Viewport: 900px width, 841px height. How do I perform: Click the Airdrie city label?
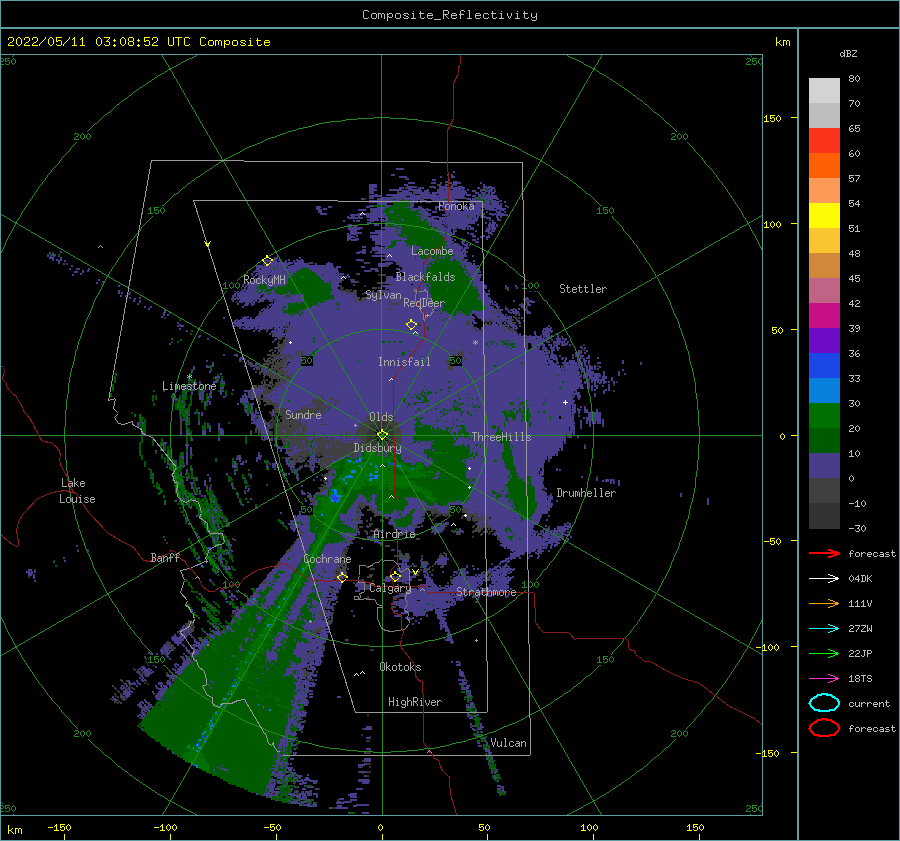(x=394, y=534)
